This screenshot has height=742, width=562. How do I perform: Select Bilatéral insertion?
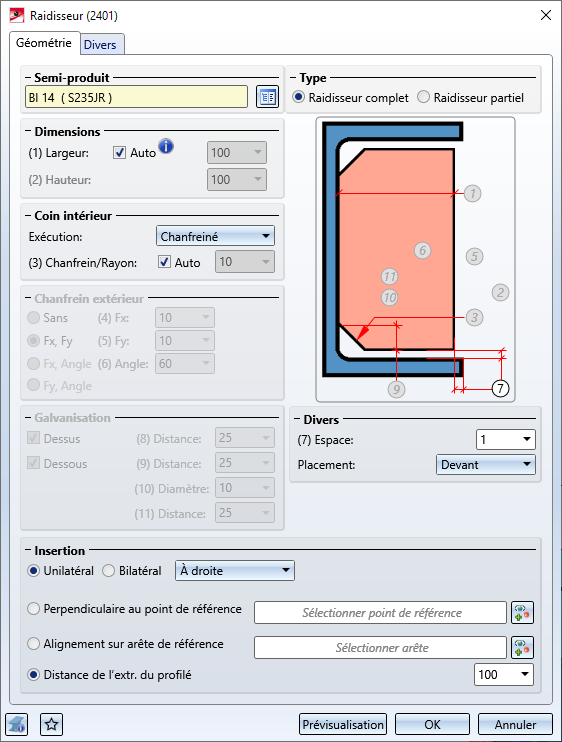coord(108,571)
